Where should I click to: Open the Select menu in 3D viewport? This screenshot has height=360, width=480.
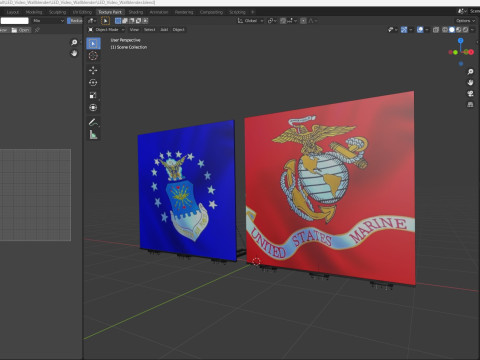(150, 30)
